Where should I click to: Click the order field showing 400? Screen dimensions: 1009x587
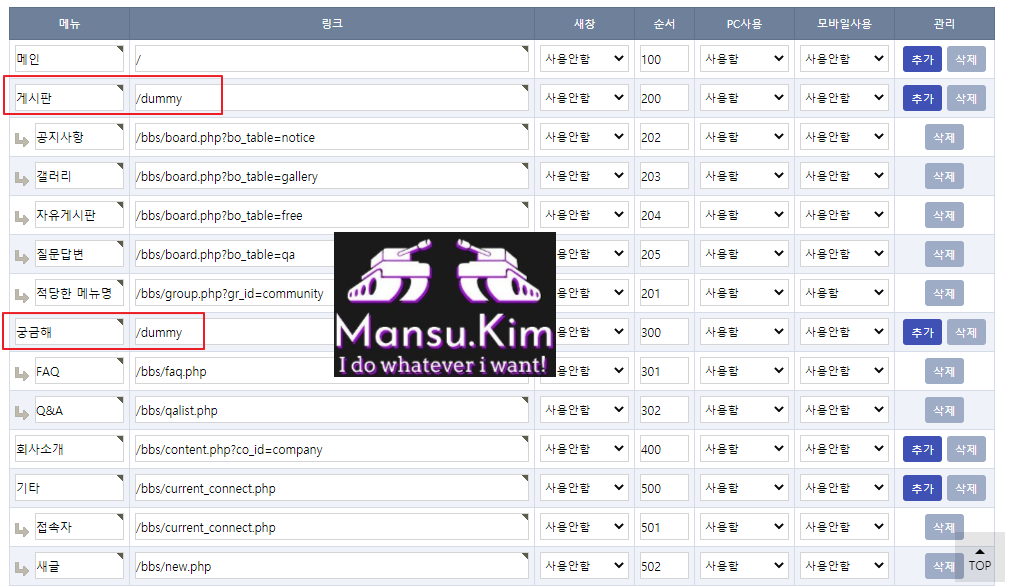click(x=664, y=449)
